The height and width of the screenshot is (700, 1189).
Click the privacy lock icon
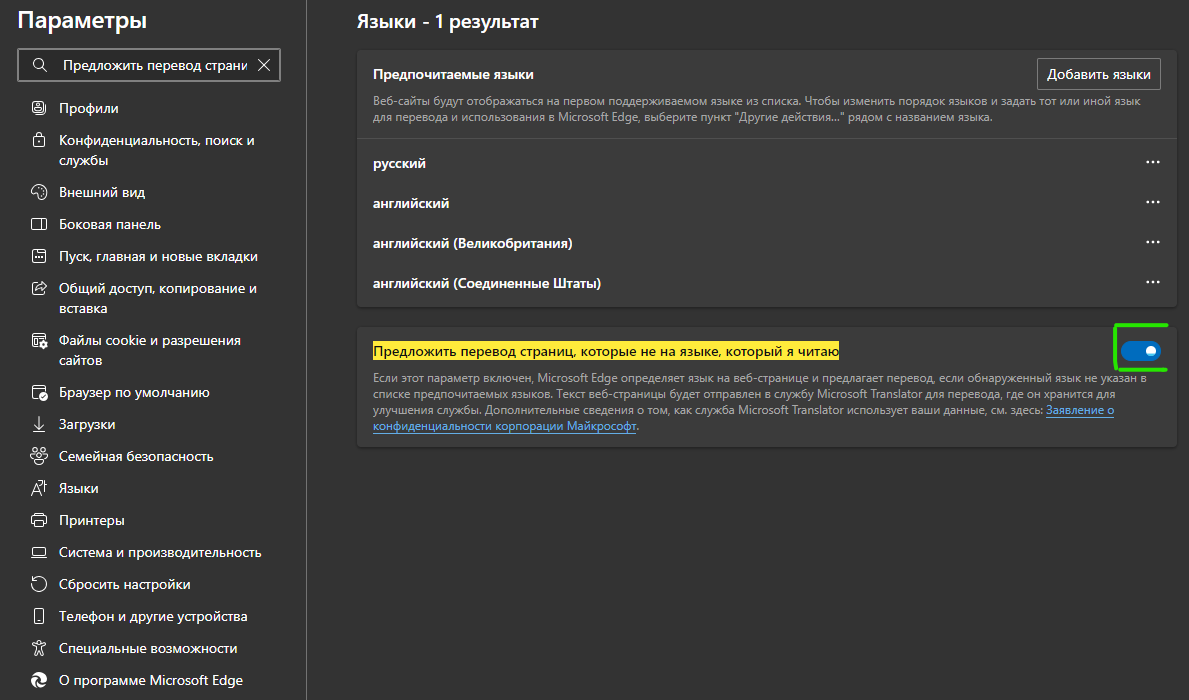point(39,140)
